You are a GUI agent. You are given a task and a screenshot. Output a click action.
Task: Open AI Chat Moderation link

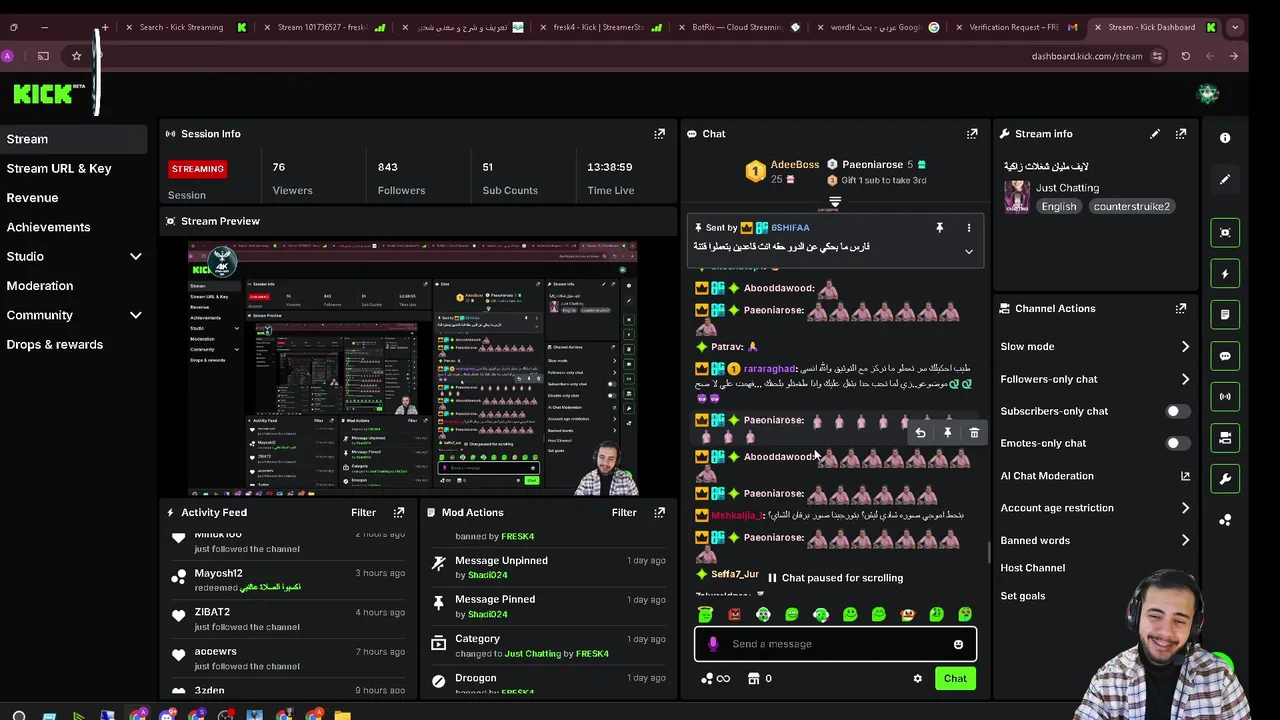click(x=1095, y=476)
